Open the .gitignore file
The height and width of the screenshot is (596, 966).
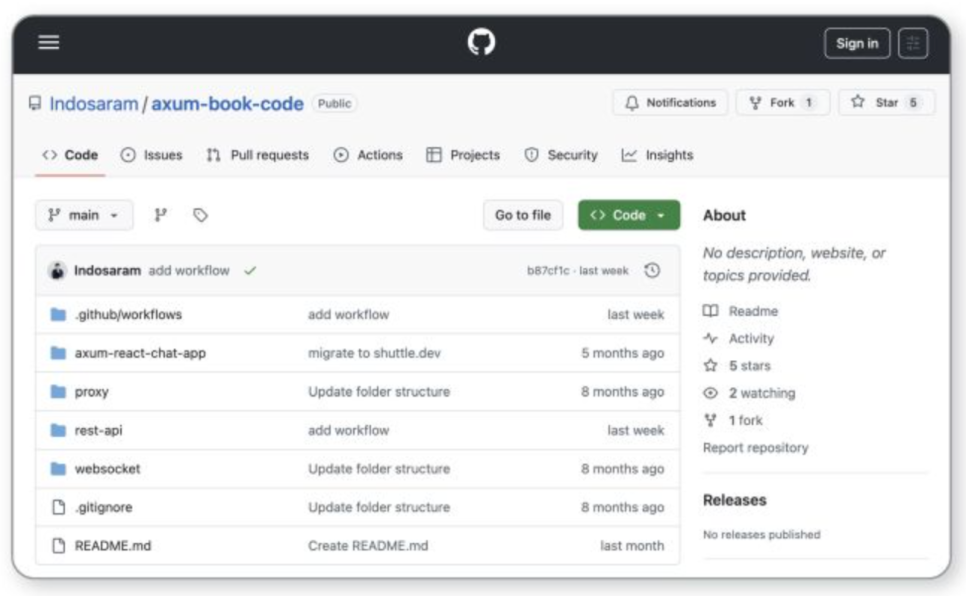point(104,507)
